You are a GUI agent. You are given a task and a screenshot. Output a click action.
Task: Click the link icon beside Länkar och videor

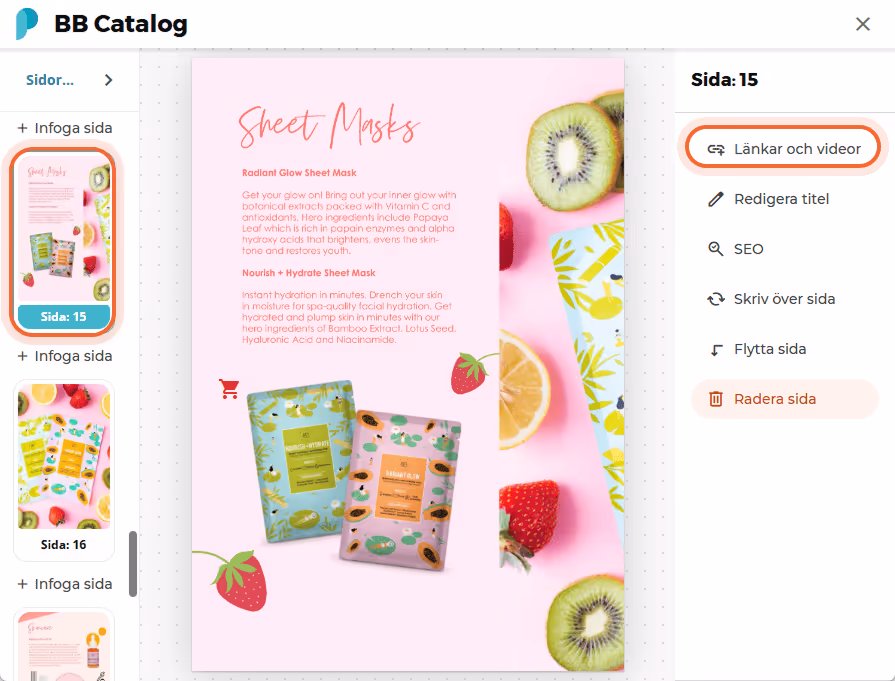(716, 150)
